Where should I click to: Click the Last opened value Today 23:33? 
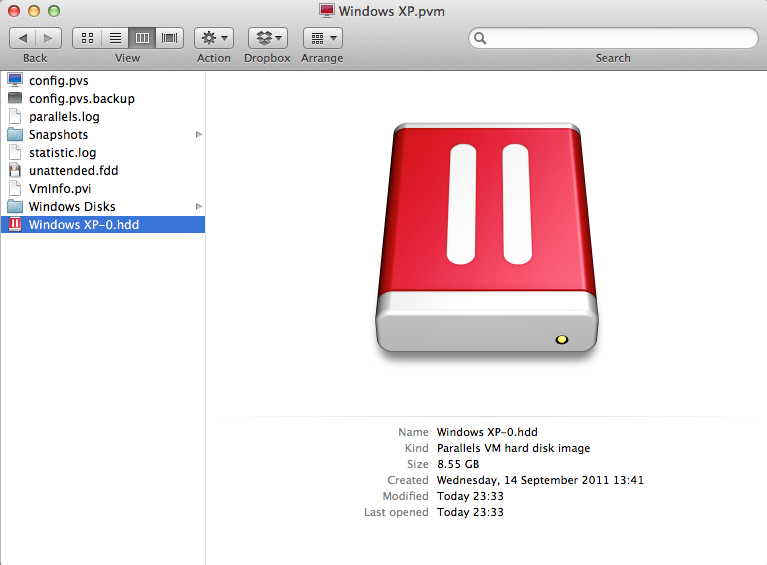point(470,512)
